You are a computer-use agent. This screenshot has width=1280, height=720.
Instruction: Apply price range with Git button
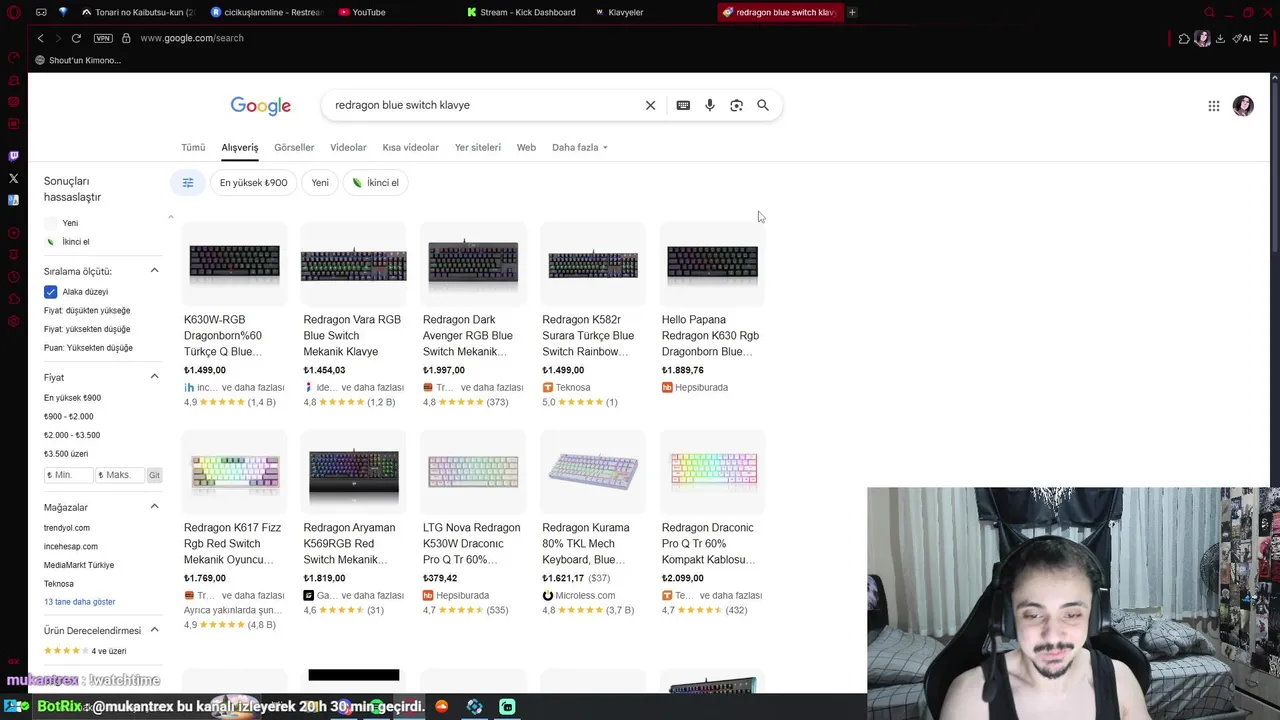pyautogui.click(x=154, y=475)
